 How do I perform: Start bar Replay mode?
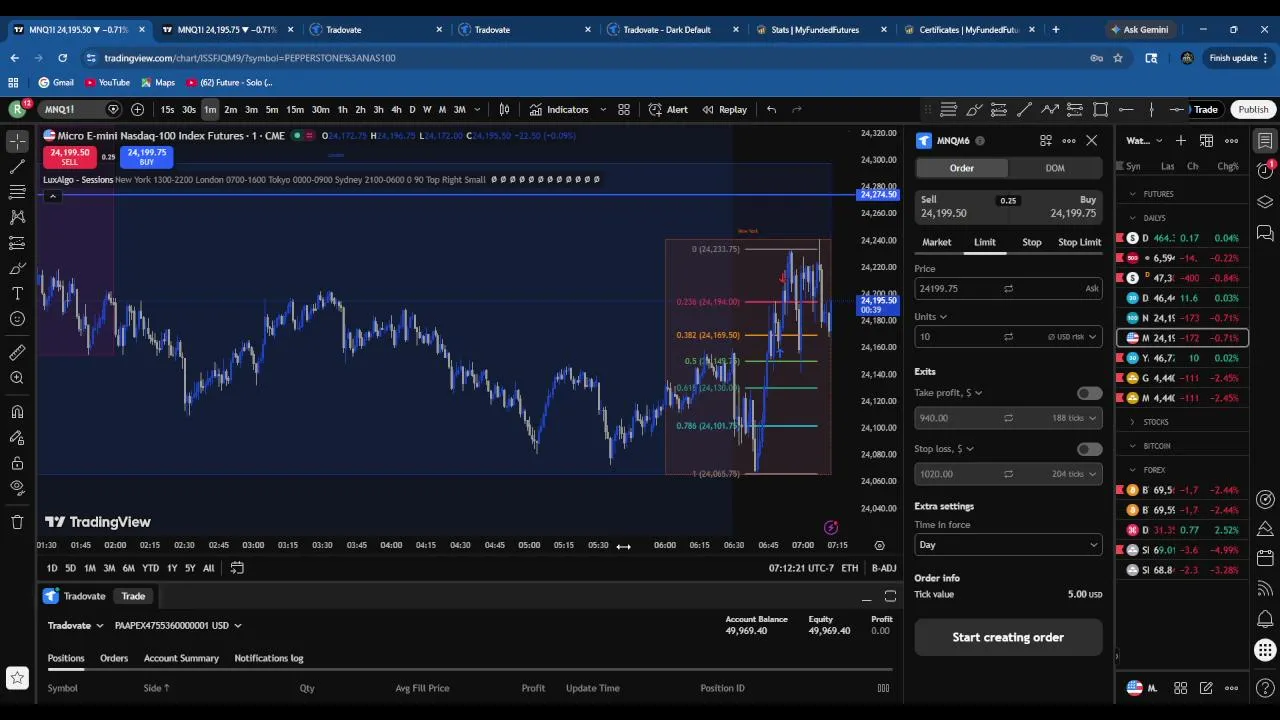click(x=724, y=109)
